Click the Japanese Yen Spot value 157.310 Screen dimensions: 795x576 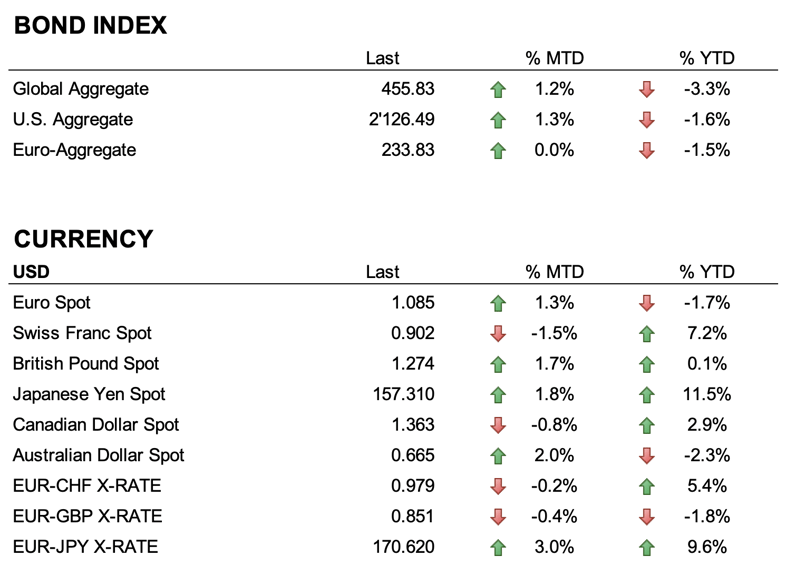point(401,395)
